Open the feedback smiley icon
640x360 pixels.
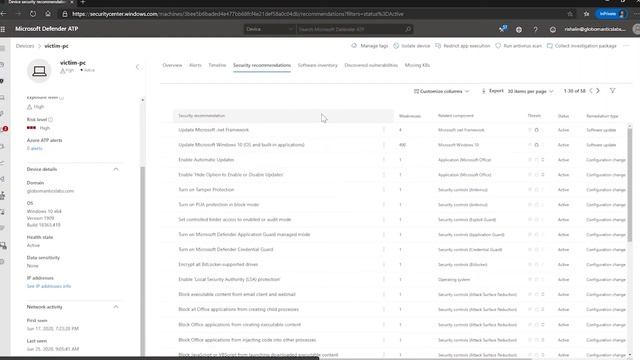[x=553, y=29]
